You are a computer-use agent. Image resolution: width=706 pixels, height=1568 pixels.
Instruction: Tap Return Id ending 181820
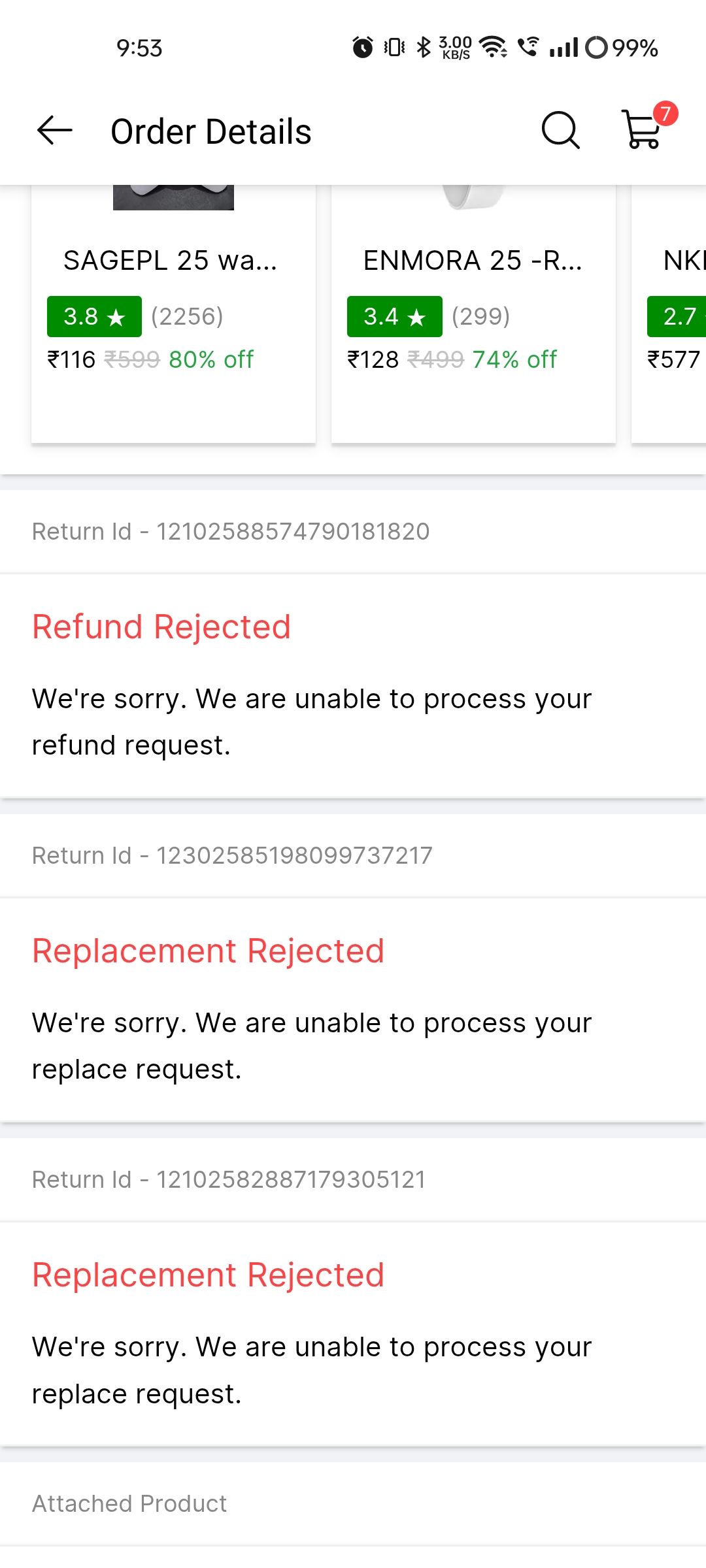[x=231, y=532]
